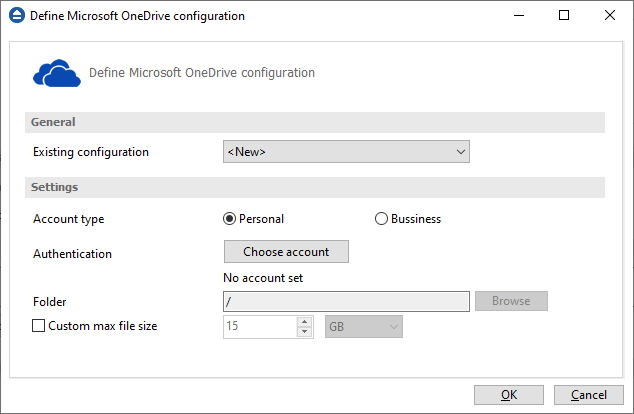634x414 pixels.
Task: Click the Browse button for folder
Action: tap(511, 301)
